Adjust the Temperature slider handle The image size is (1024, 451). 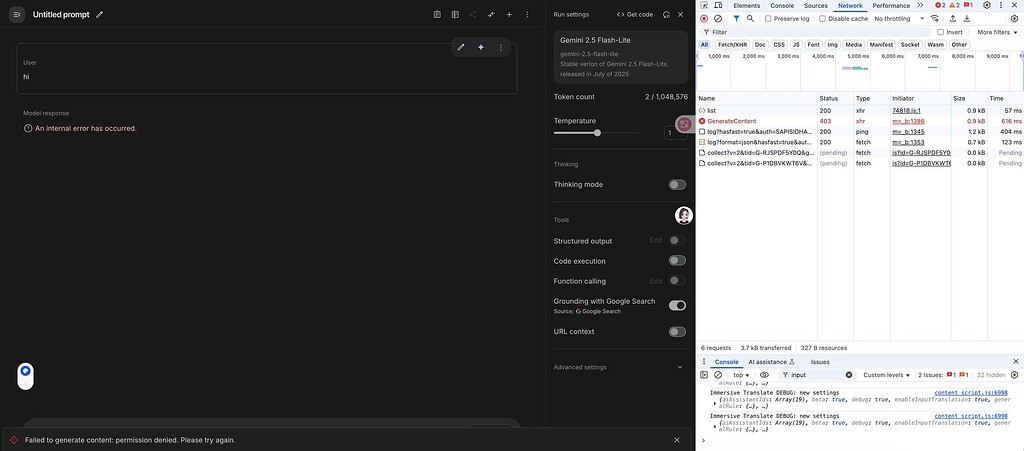(x=597, y=132)
